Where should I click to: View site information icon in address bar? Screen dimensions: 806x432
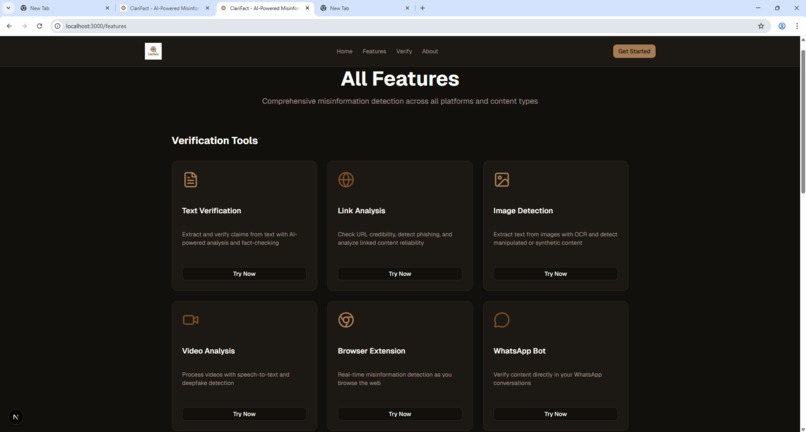(x=58, y=26)
